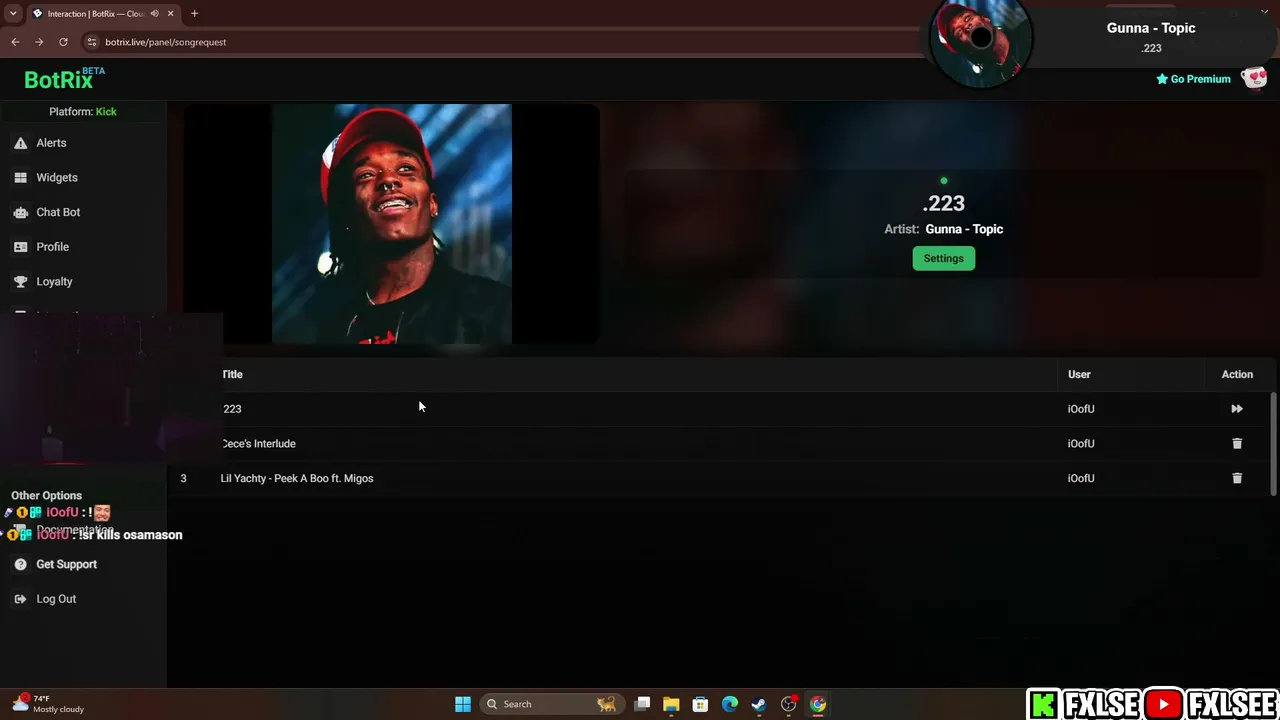Open the Loyalty trophy icon
This screenshot has width=1280, height=720.
coord(20,282)
